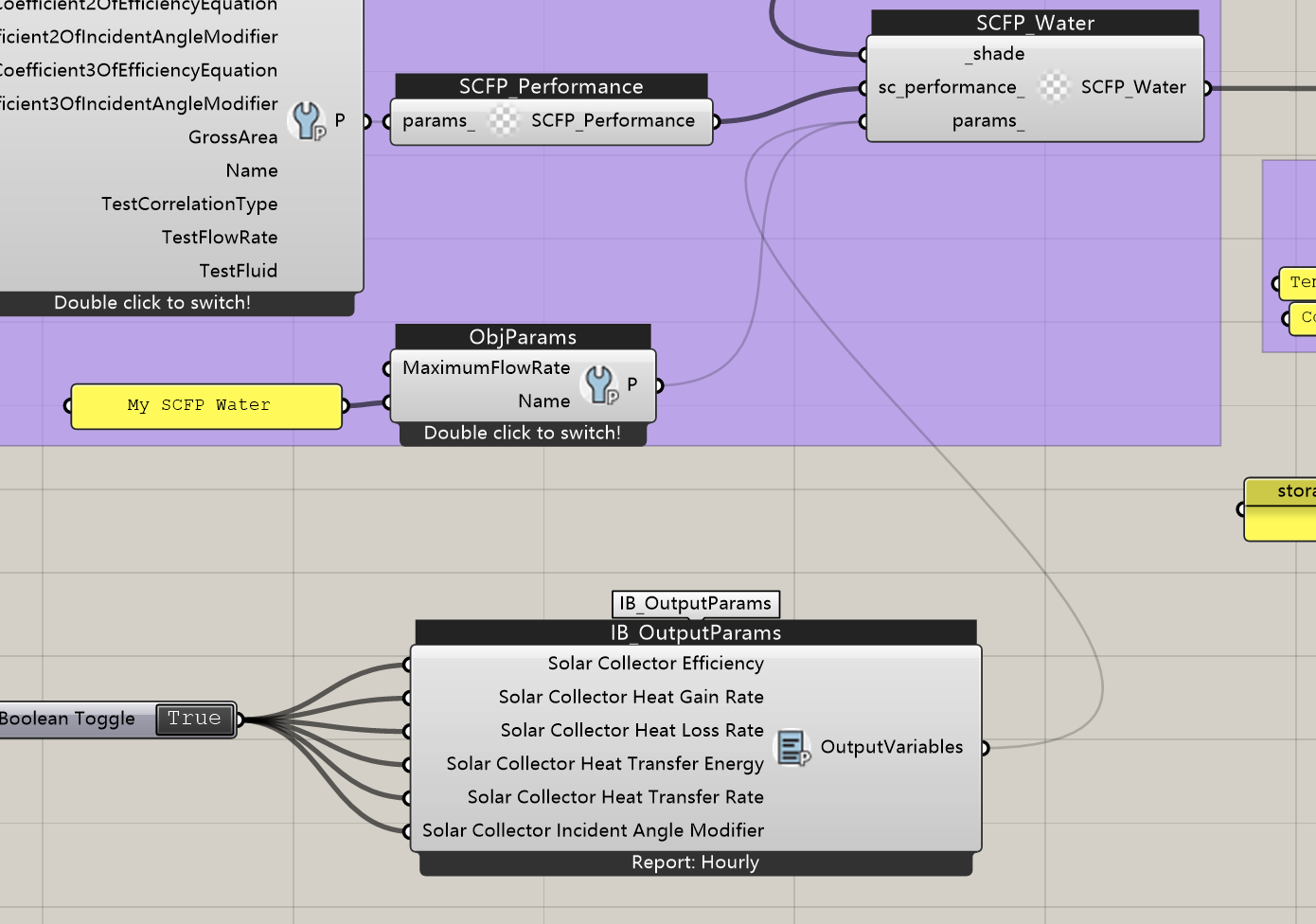
Task: Click the Solar Collector Efficiency input
Action: click(655, 664)
